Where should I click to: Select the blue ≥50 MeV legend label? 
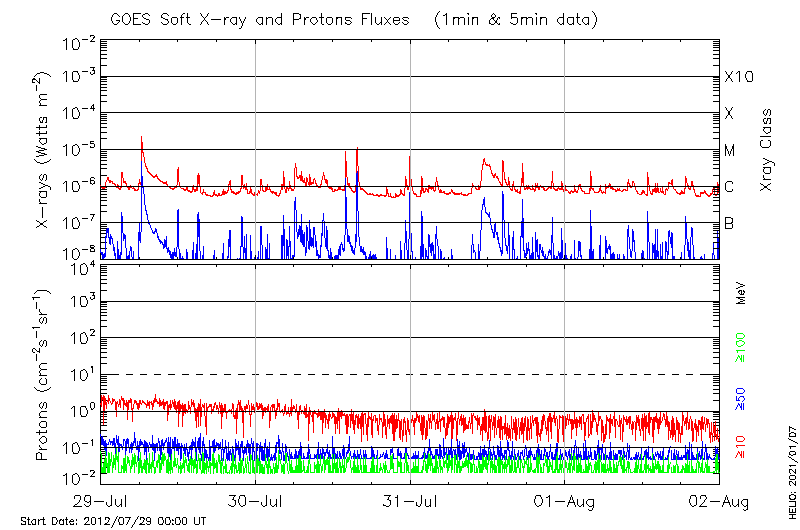(741, 398)
